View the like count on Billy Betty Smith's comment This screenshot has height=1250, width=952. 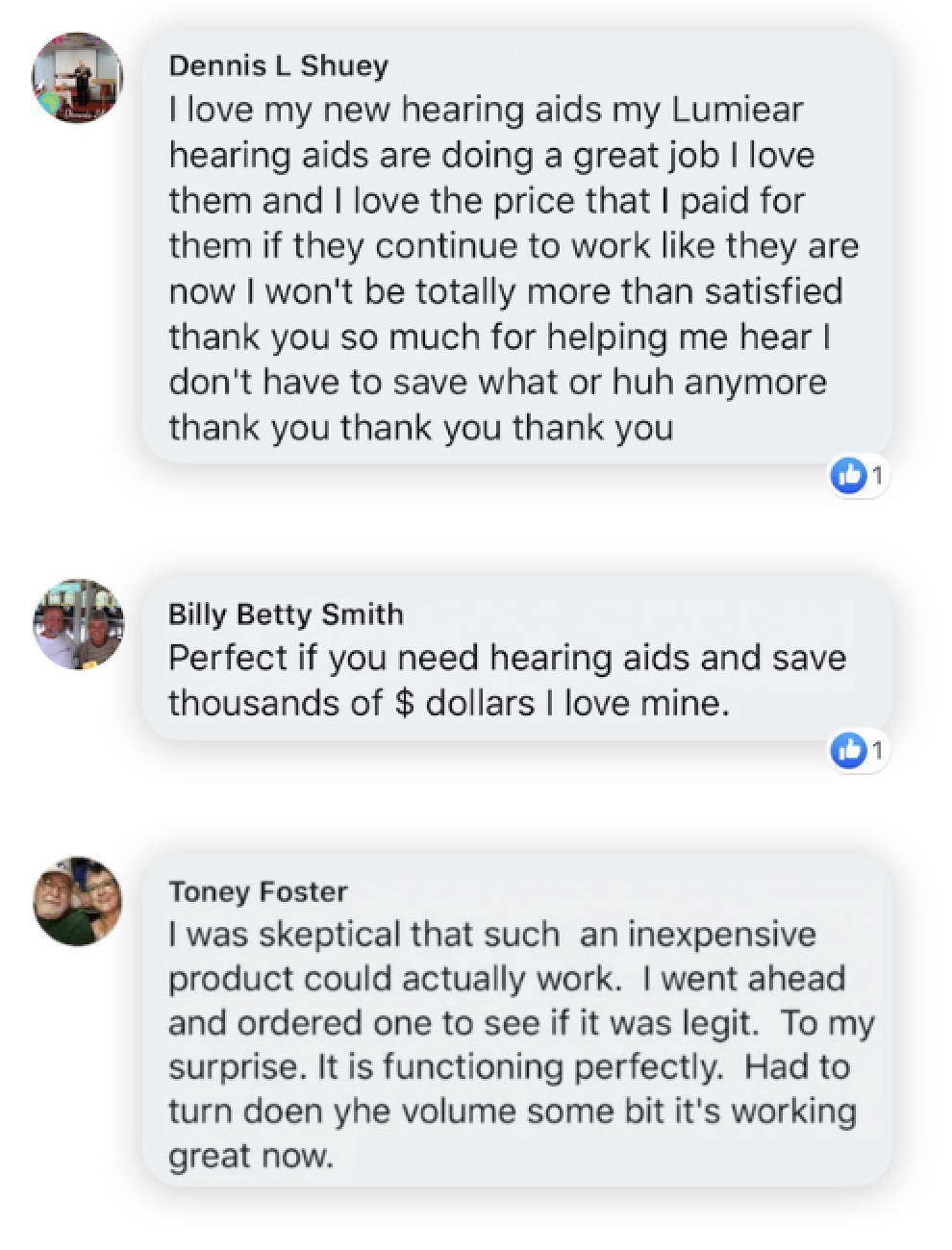click(877, 749)
